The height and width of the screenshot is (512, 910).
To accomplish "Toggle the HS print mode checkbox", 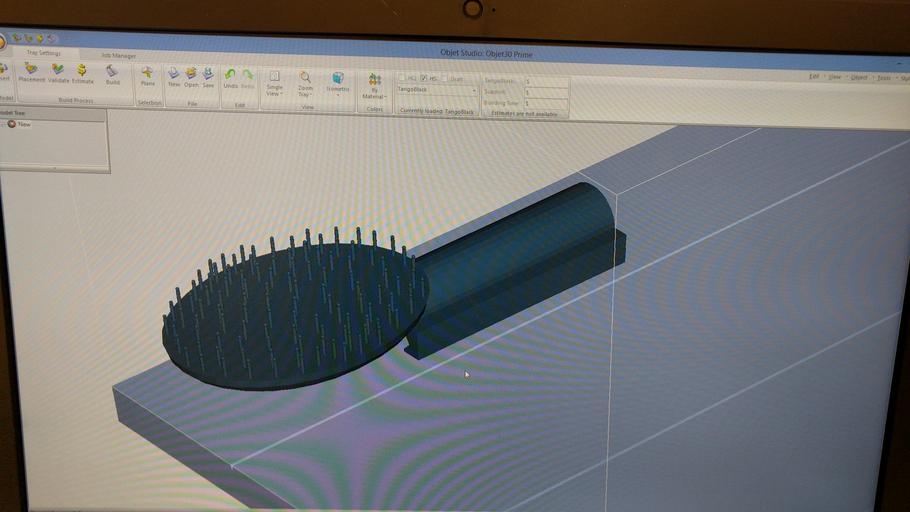I will [424, 78].
